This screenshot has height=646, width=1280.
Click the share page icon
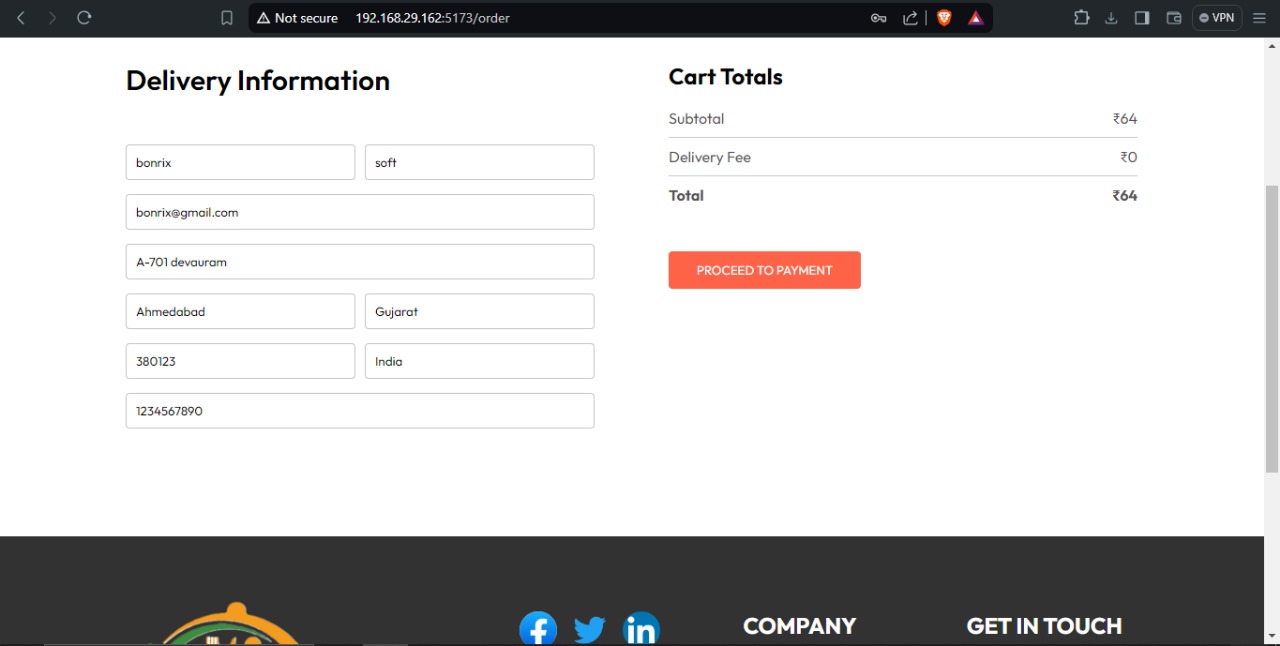point(910,18)
